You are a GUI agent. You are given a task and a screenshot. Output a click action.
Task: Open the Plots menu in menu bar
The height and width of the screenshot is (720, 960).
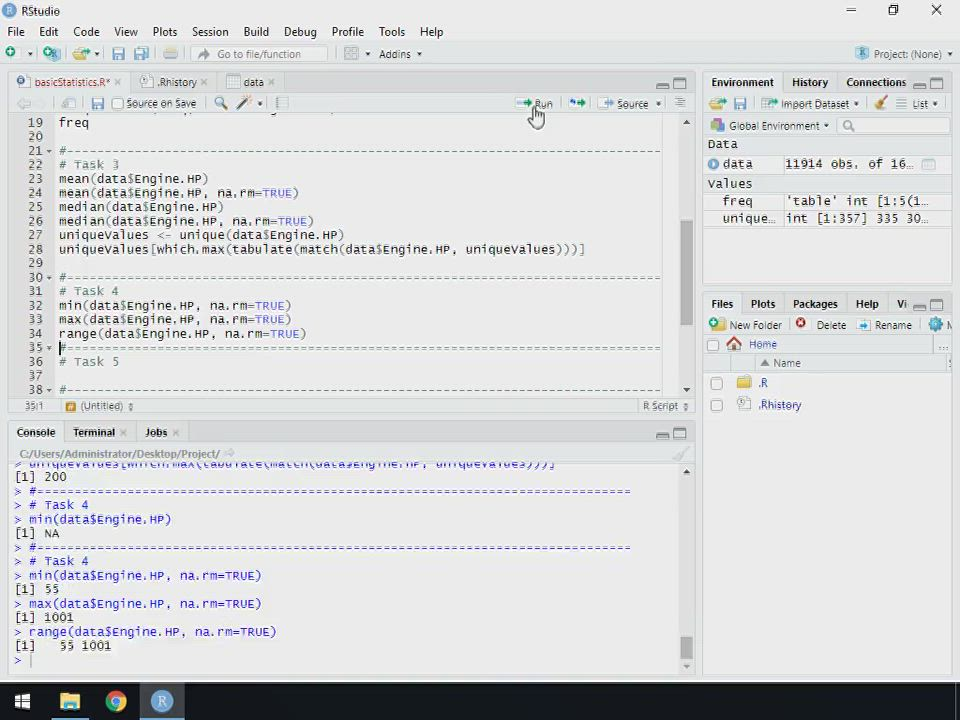pos(164,32)
